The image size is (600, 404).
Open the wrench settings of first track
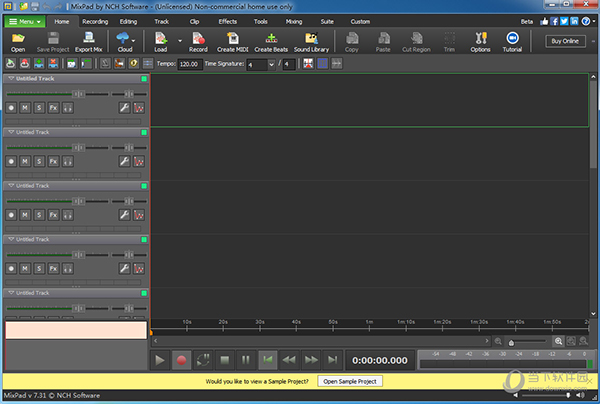pos(124,108)
